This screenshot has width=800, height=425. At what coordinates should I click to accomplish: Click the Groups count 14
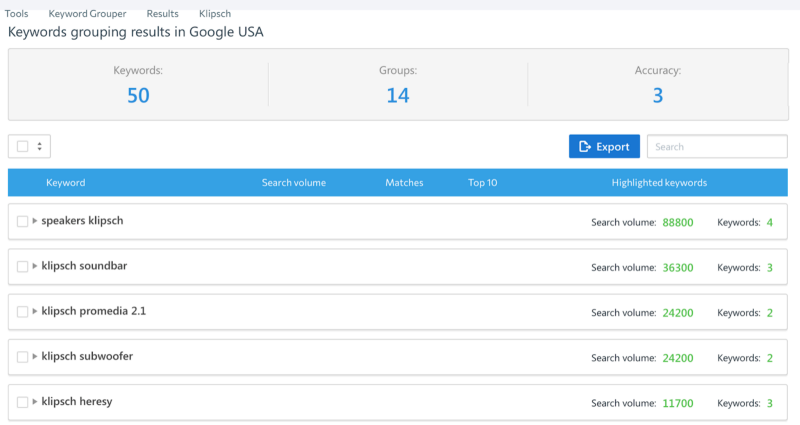(x=398, y=95)
